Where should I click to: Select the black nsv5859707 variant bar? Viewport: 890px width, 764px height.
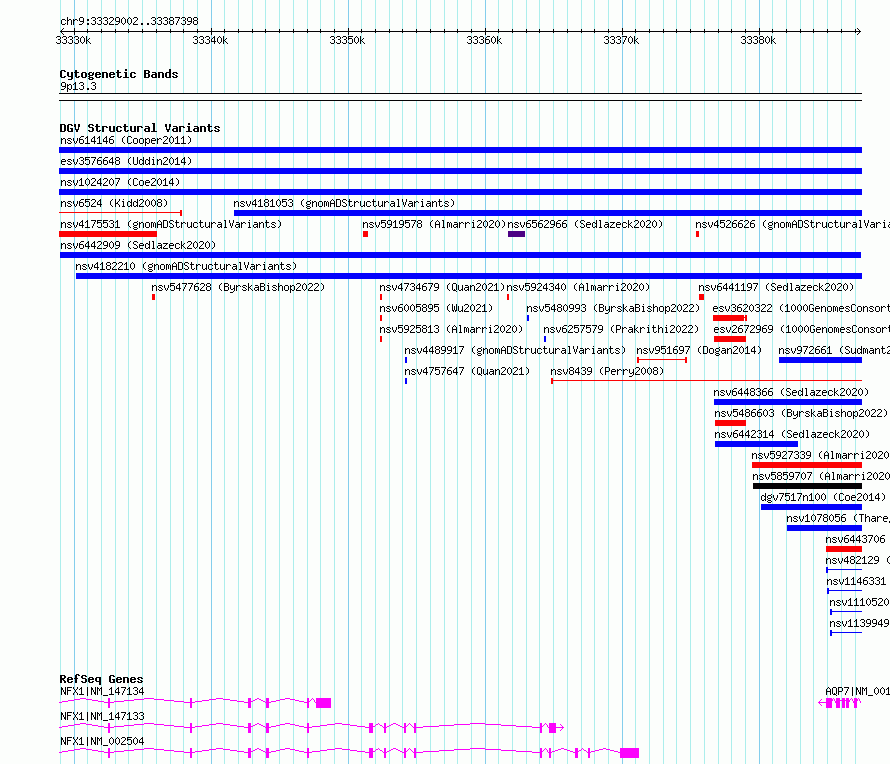click(x=807, y=486)
